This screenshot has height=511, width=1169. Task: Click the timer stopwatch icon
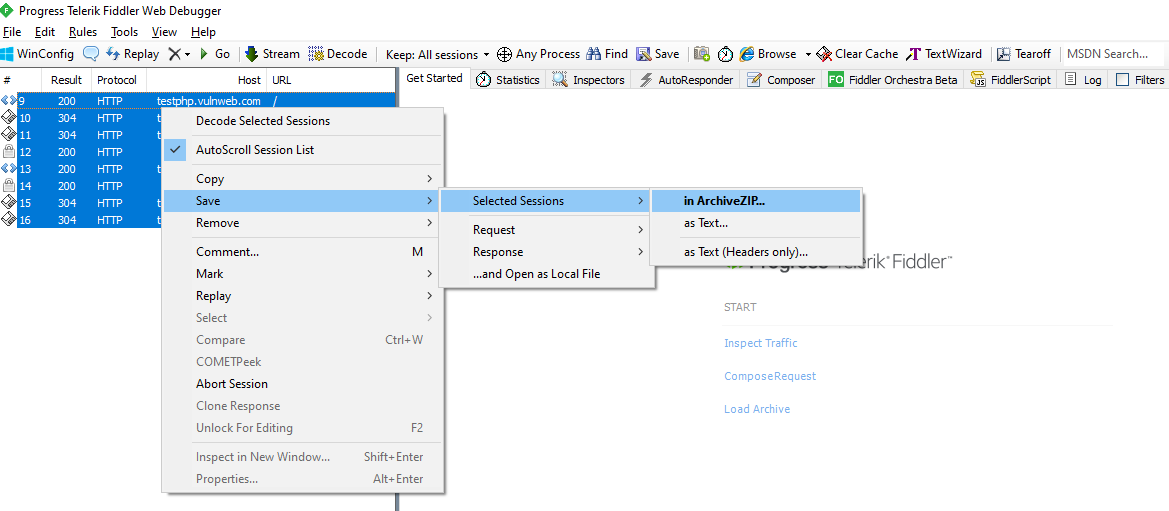click(725, 54)
